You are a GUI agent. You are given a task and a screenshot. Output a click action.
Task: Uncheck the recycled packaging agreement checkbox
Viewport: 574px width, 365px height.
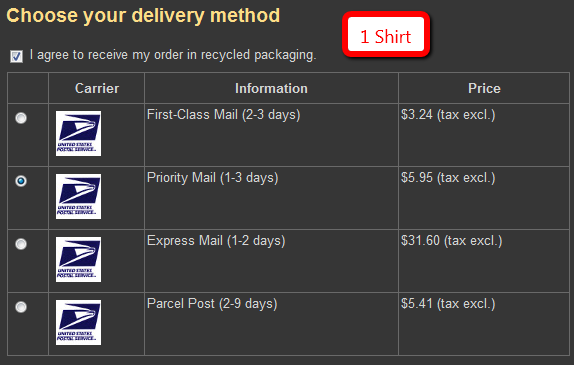[x=16, y=56]
